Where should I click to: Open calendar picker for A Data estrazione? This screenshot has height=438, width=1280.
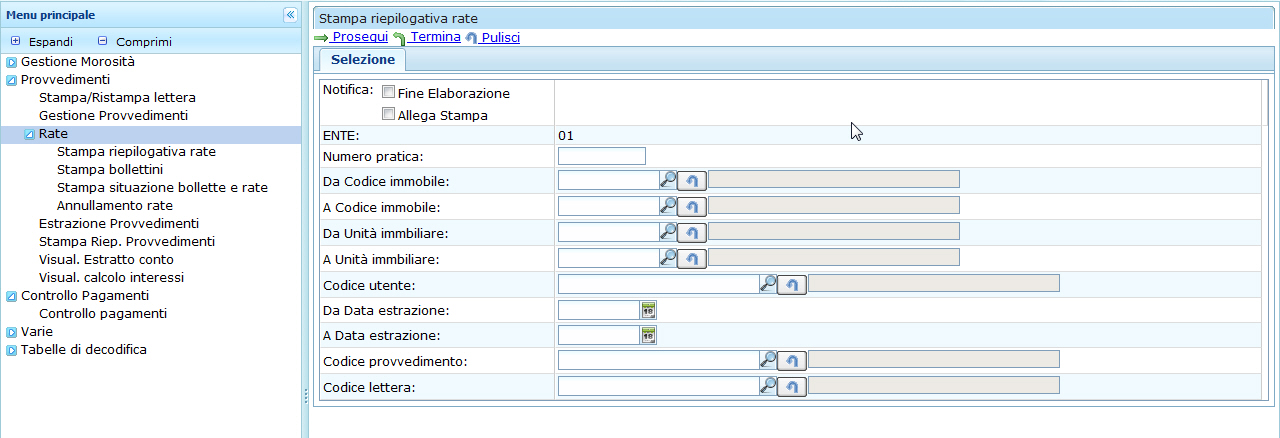(648, 336)
